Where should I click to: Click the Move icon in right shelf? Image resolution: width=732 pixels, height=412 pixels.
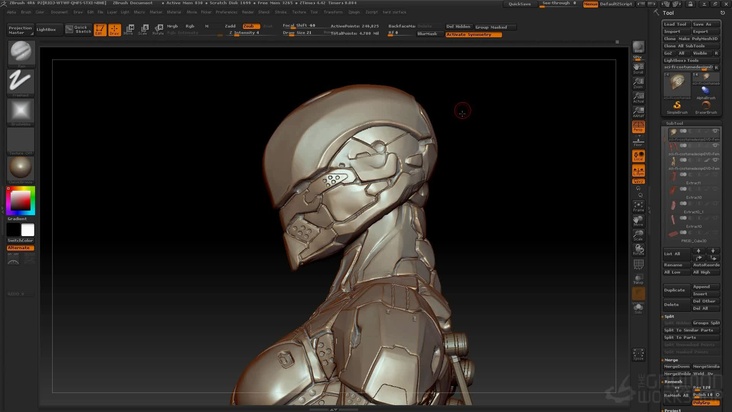click(638, 221)
